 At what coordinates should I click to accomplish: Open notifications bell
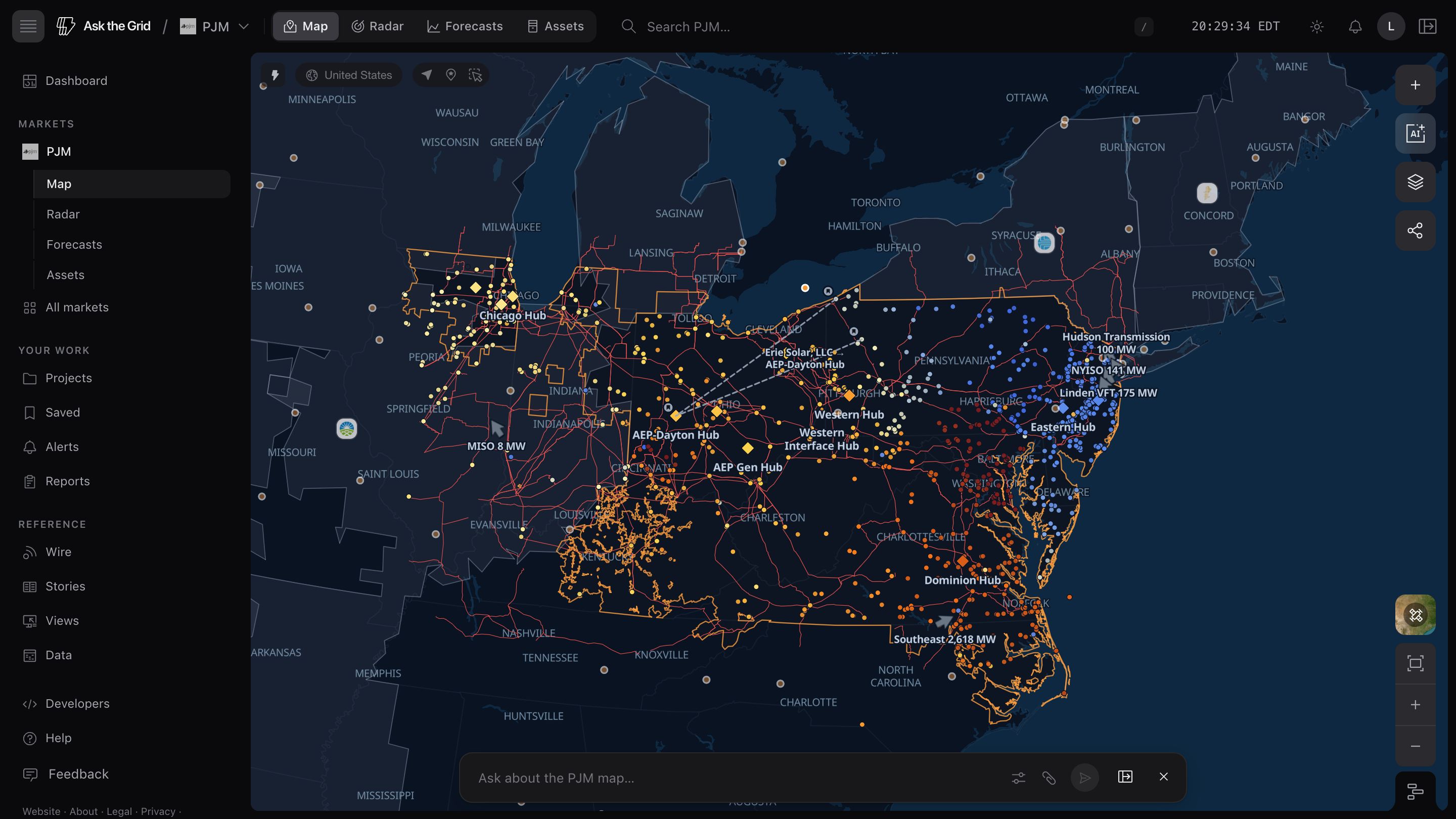tap(1355, 27)
